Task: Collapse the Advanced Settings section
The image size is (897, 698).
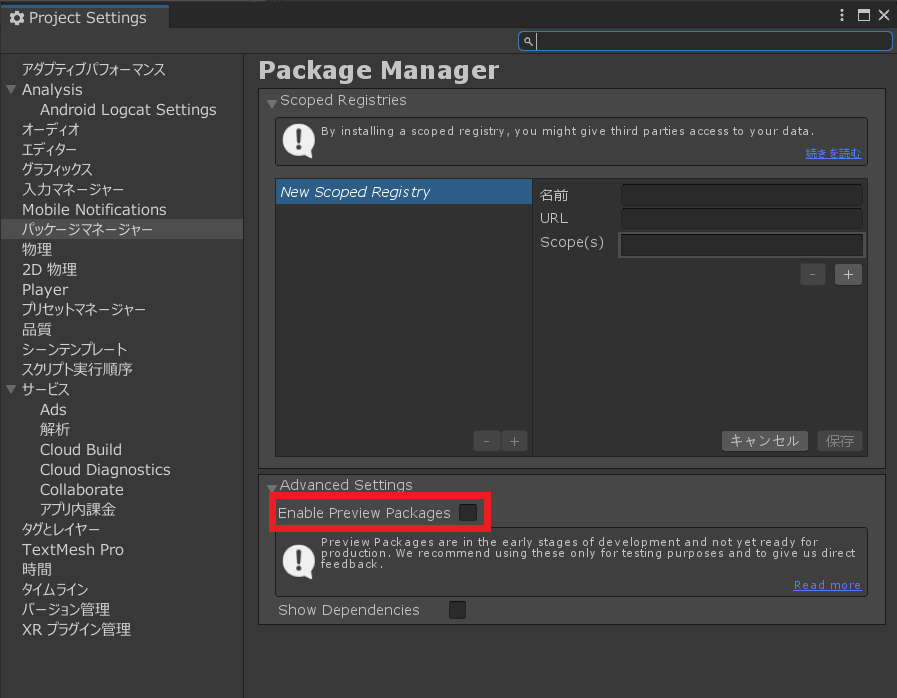Action: 272,487
